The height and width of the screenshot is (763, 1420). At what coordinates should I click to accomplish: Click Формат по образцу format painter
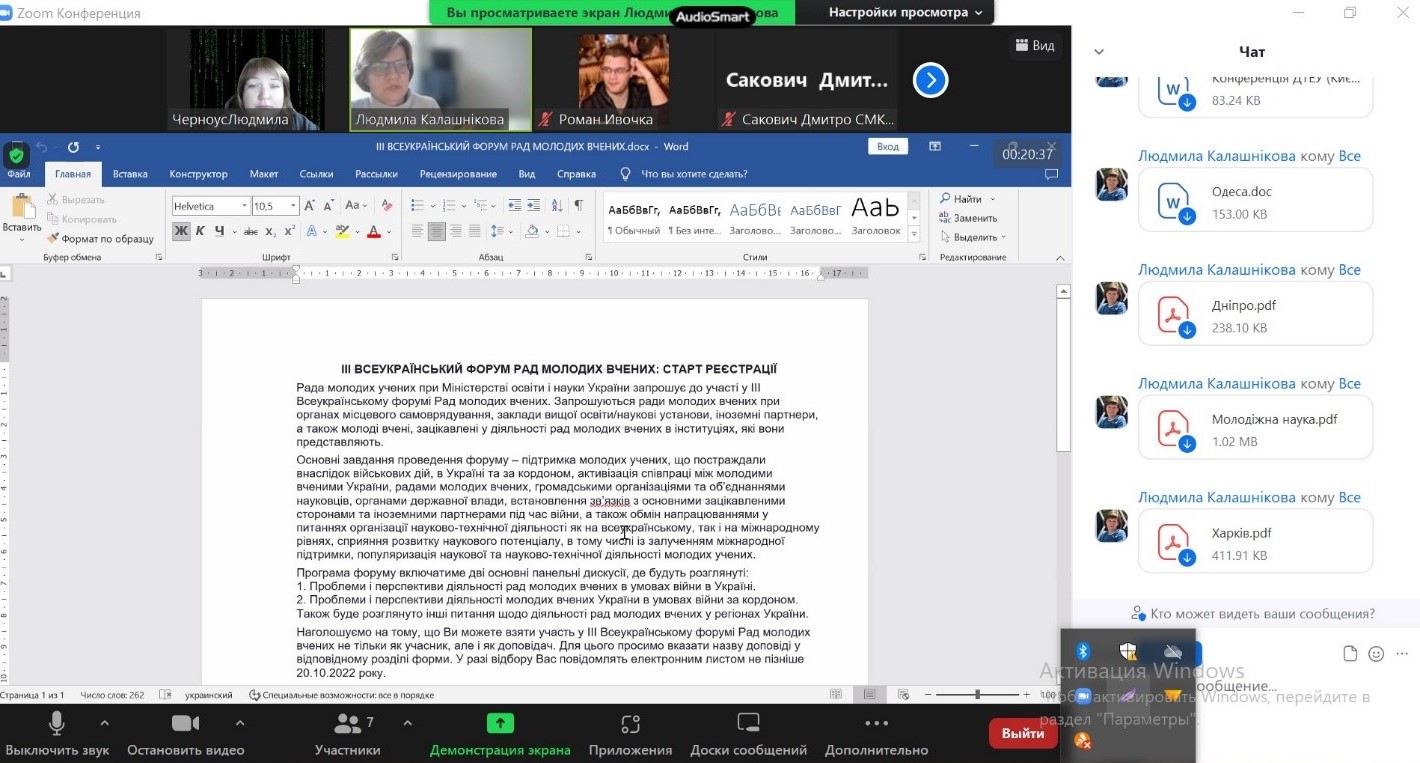(x=100, y=239)
